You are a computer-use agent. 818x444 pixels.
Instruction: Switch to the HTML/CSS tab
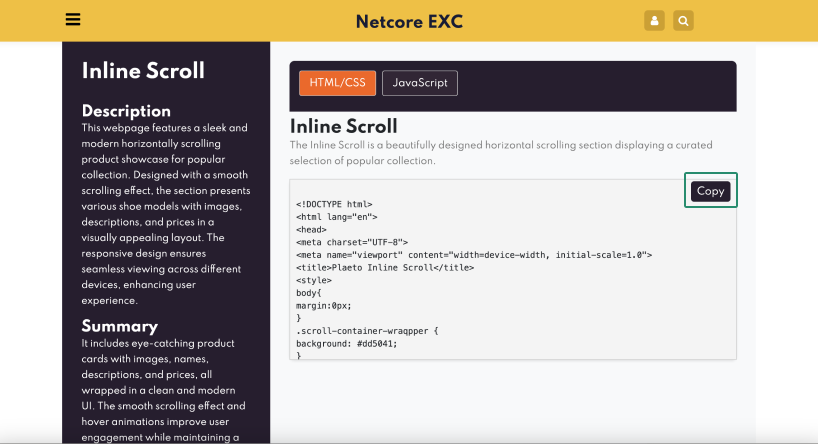click(x=337, y=82)
